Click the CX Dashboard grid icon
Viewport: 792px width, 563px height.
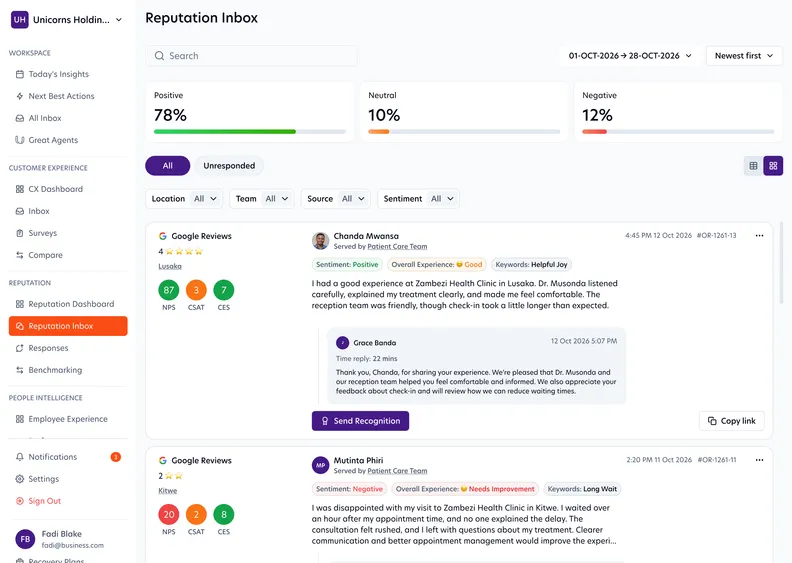pyautogui.click(x=20, y=189)
